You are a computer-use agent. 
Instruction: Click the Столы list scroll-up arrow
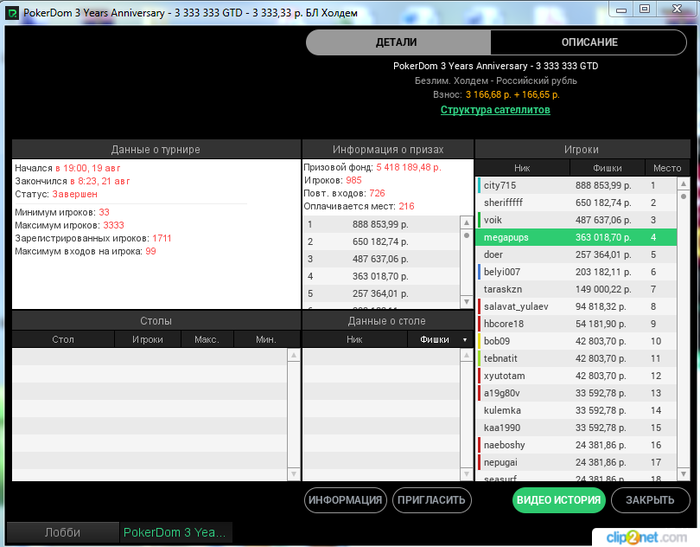pyautogui.click(x=294, y=355)
